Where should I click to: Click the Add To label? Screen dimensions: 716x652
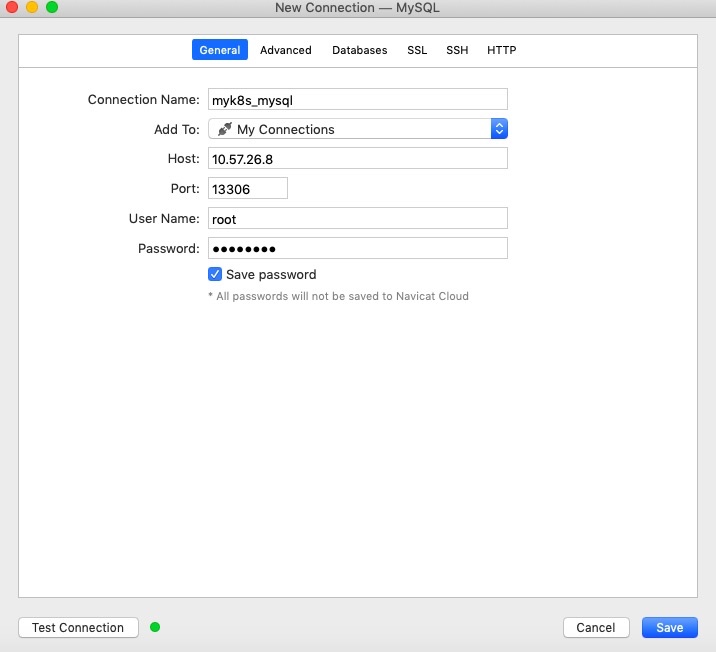(x=177, y=130)
